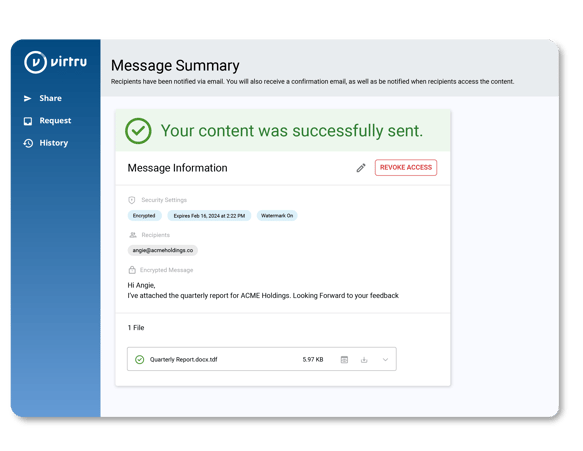Click the Encrypted Message lock icon
The height and width of the screenshot is (451, 583).
click(132, 270)
